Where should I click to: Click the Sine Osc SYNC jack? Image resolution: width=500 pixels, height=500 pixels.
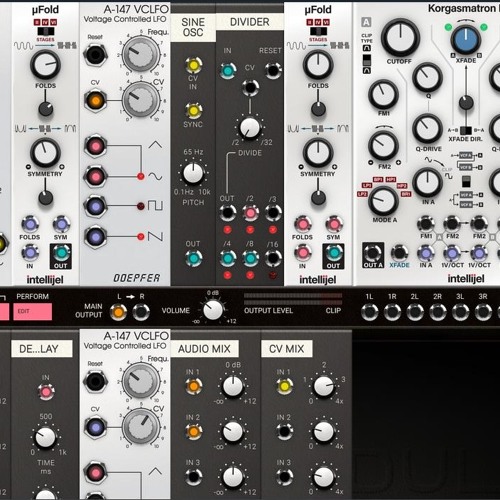pyautogui.click(x=194, y=111)
